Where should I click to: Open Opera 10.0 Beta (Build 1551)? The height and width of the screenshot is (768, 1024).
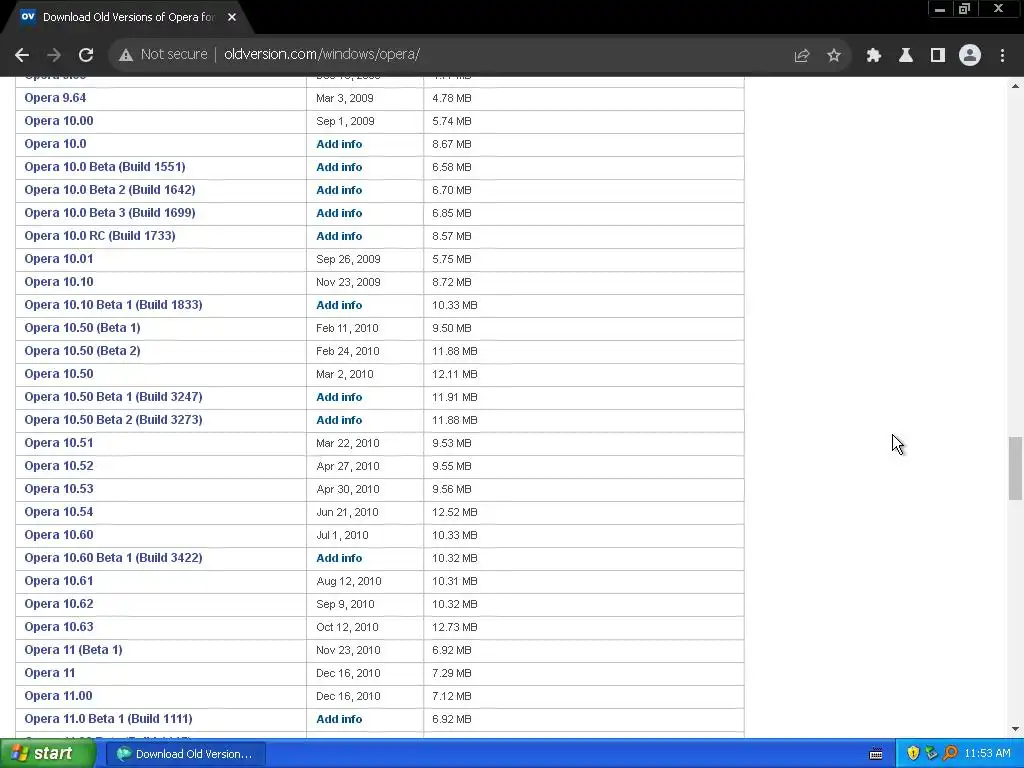click(x=105, y=167)
